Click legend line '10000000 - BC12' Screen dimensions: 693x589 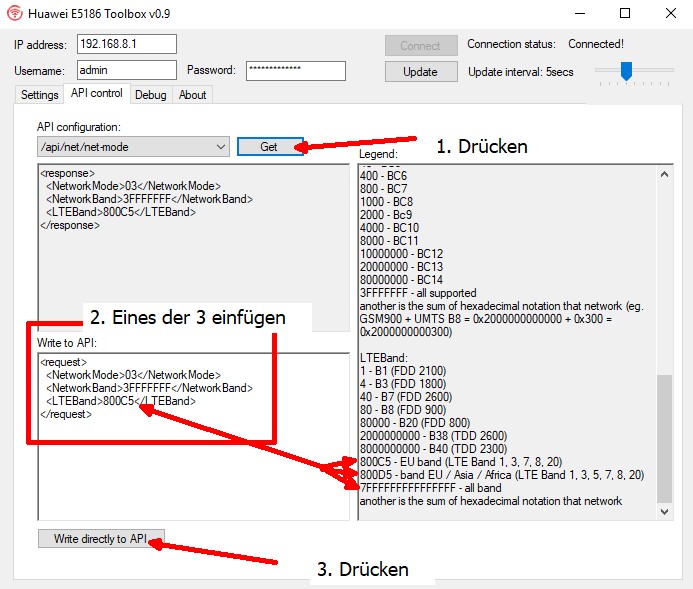(x=401, y=254)
